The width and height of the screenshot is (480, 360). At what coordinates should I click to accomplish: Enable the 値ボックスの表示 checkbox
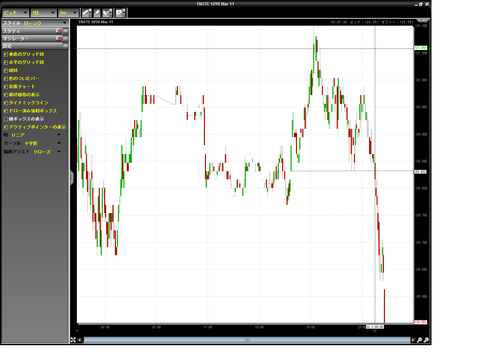[6, 119]
